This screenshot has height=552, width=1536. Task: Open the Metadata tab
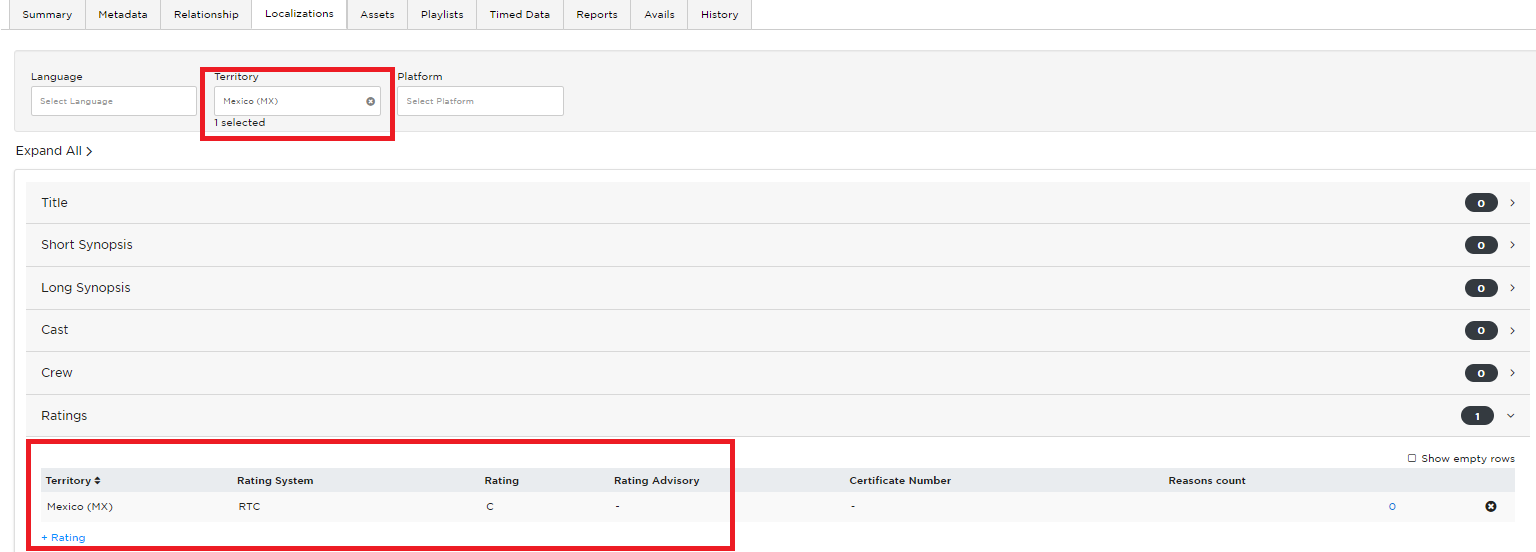point(123,14)
